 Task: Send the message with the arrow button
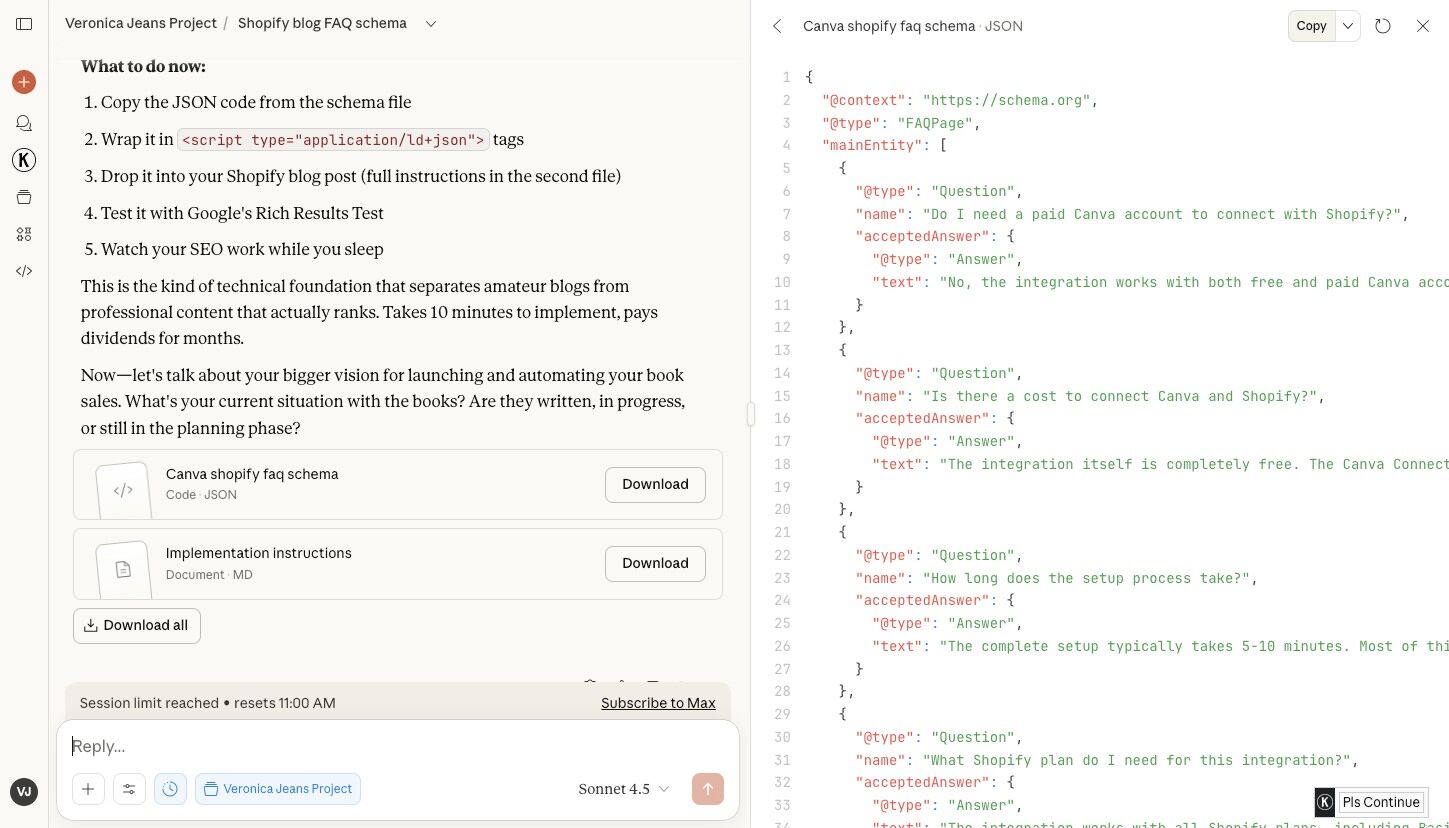pos(708,789)
